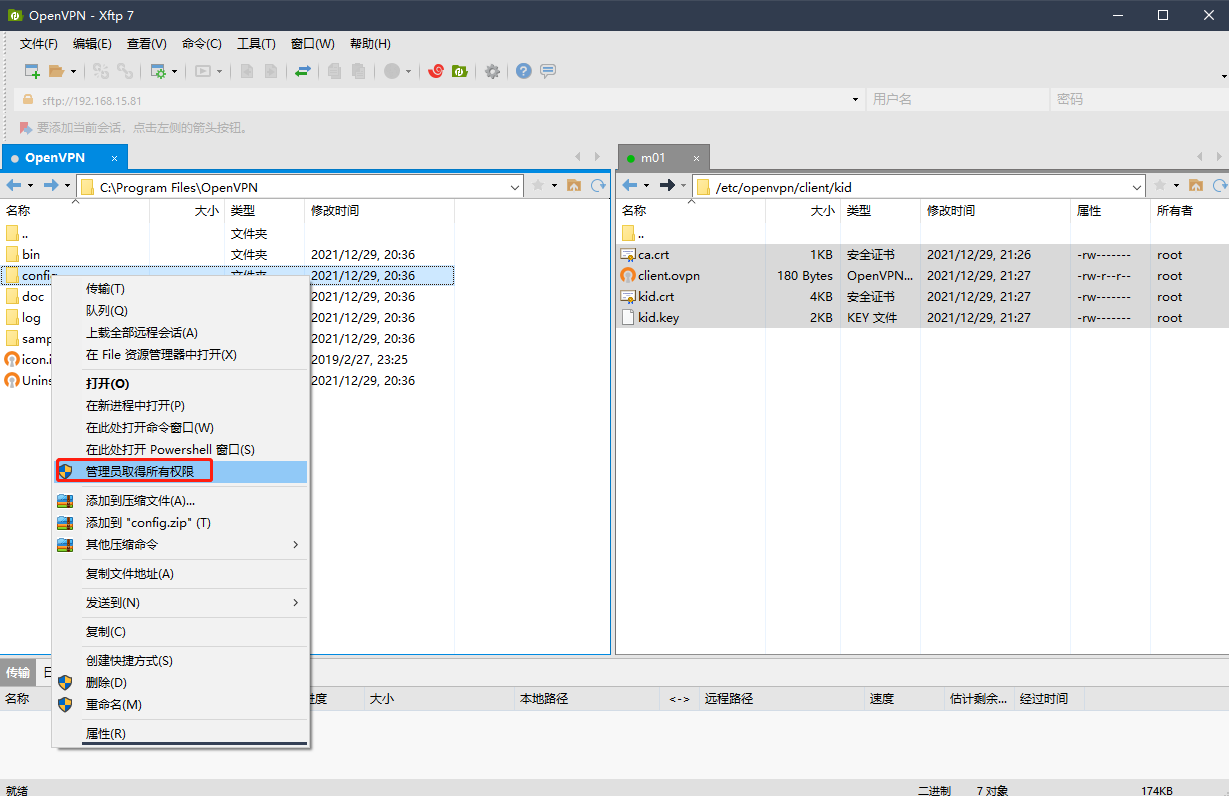Open the host address field dropdown
Viewport: 1229px width, 796px height.
coord(855,100)
